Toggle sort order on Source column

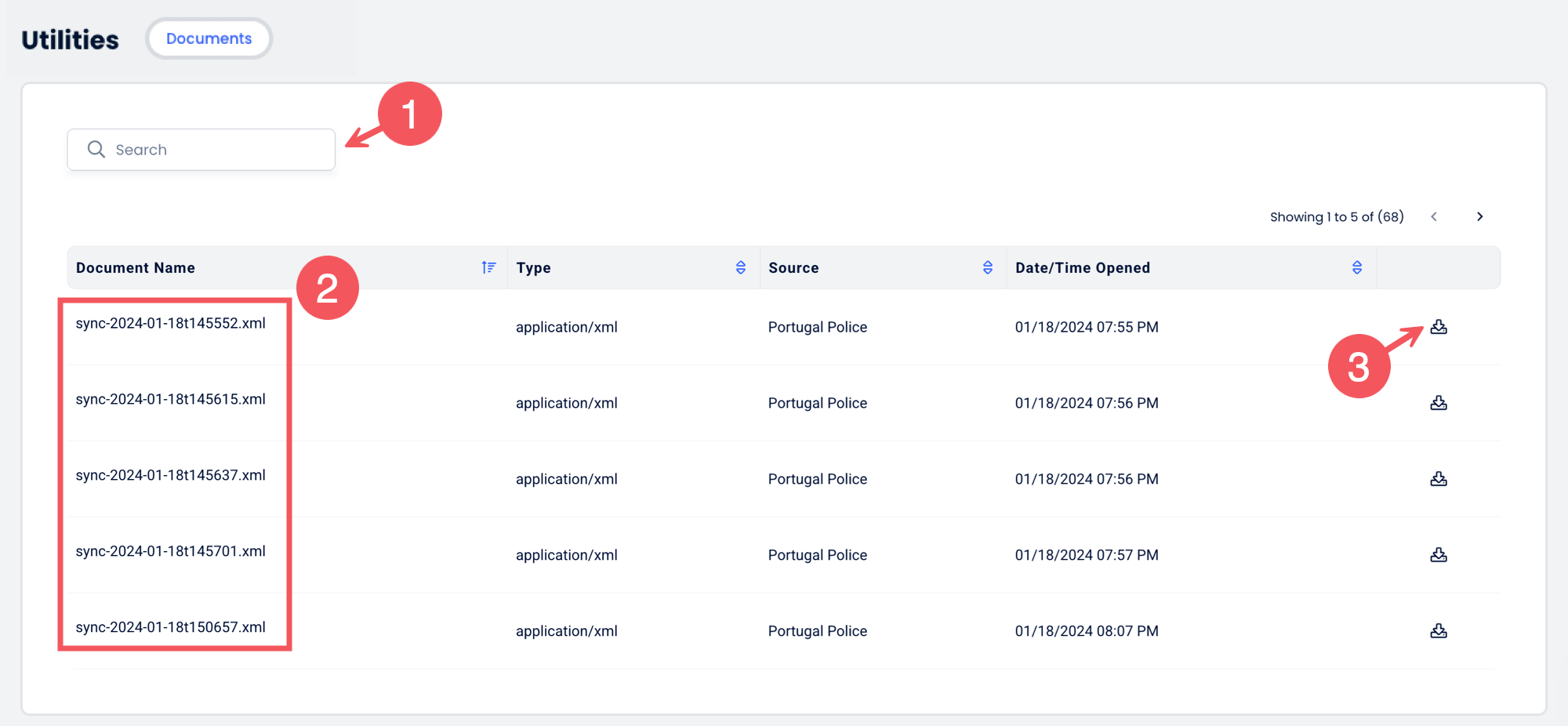coord(987,267)
